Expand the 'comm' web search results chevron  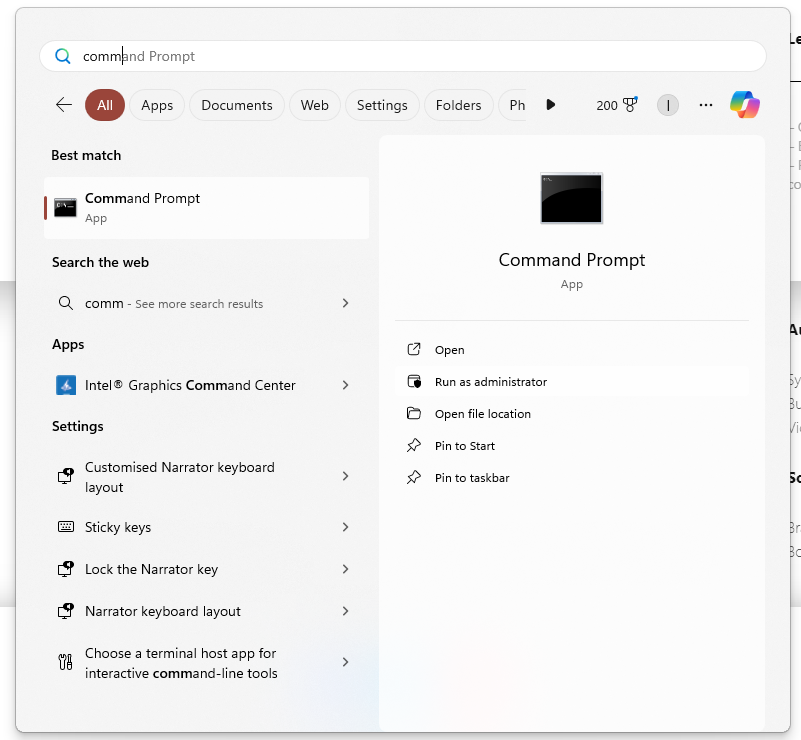[x=345, y=303]
